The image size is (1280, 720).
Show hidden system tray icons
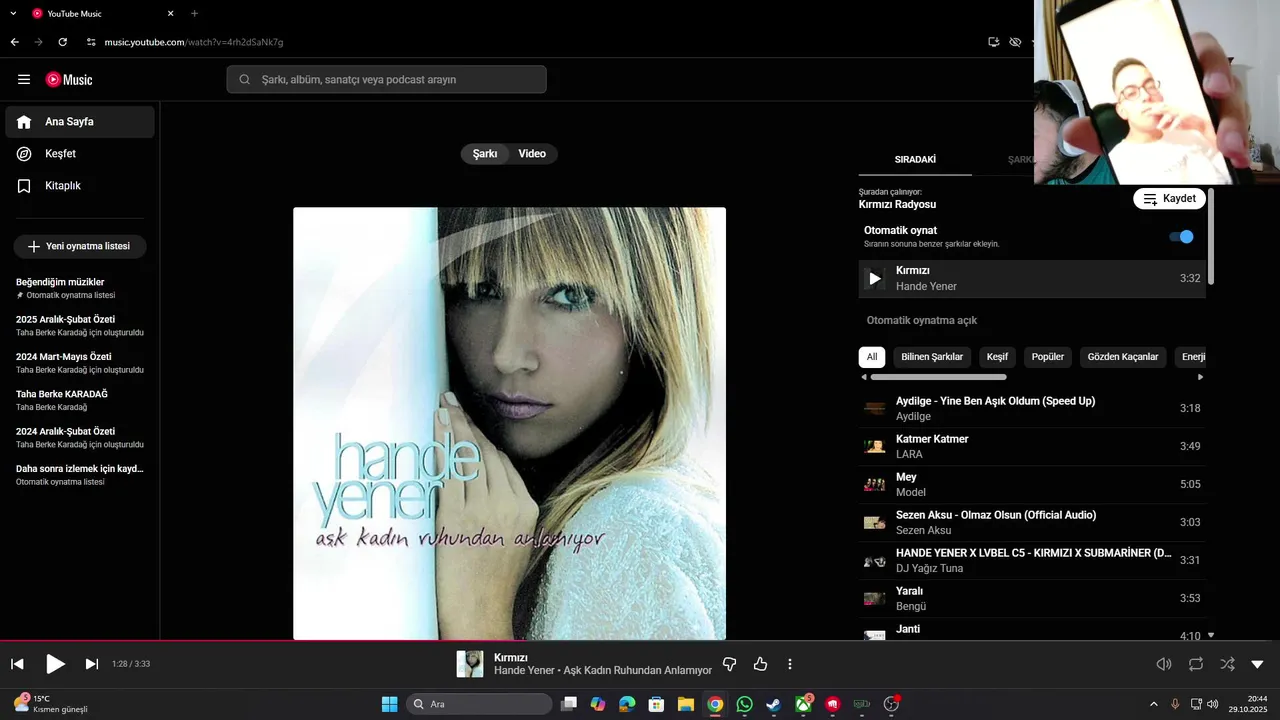point(1153,704)
